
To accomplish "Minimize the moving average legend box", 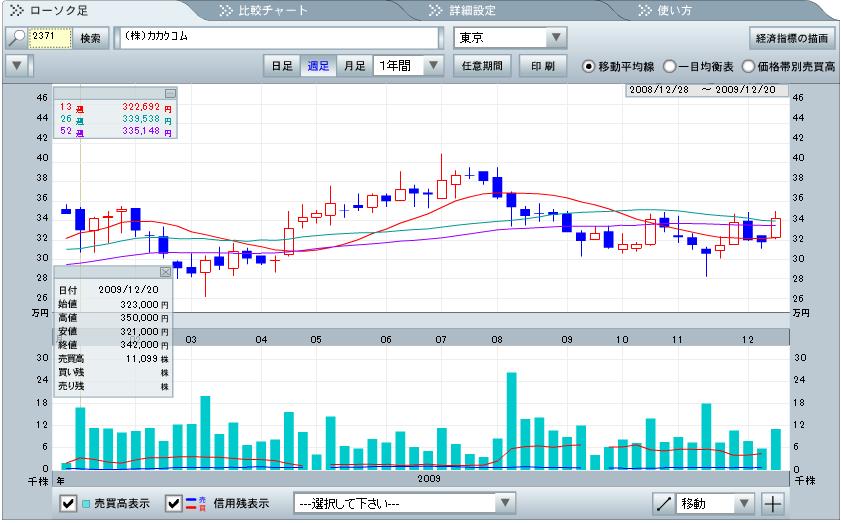I will click(x=170, y=92).
